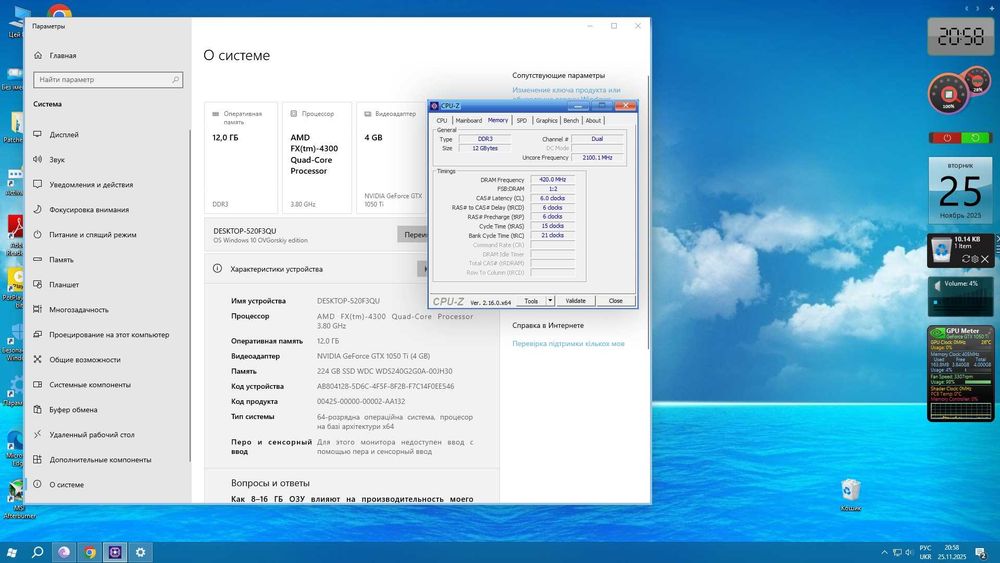Open CPU-Z Tools dropdown arrow

550,300
